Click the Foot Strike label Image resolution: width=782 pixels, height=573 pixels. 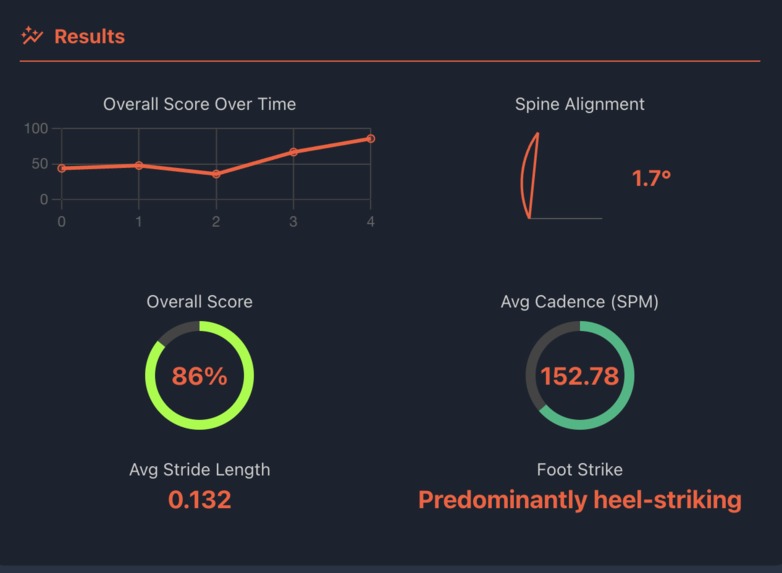(580, 470)
